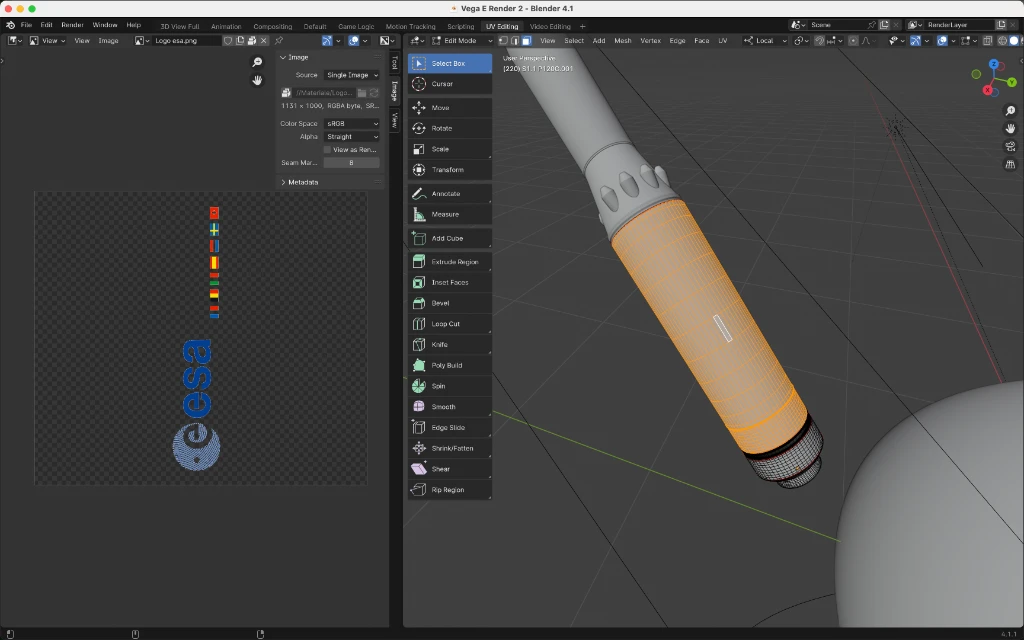
Task: Open the Render menu
Action: point(72,25)
